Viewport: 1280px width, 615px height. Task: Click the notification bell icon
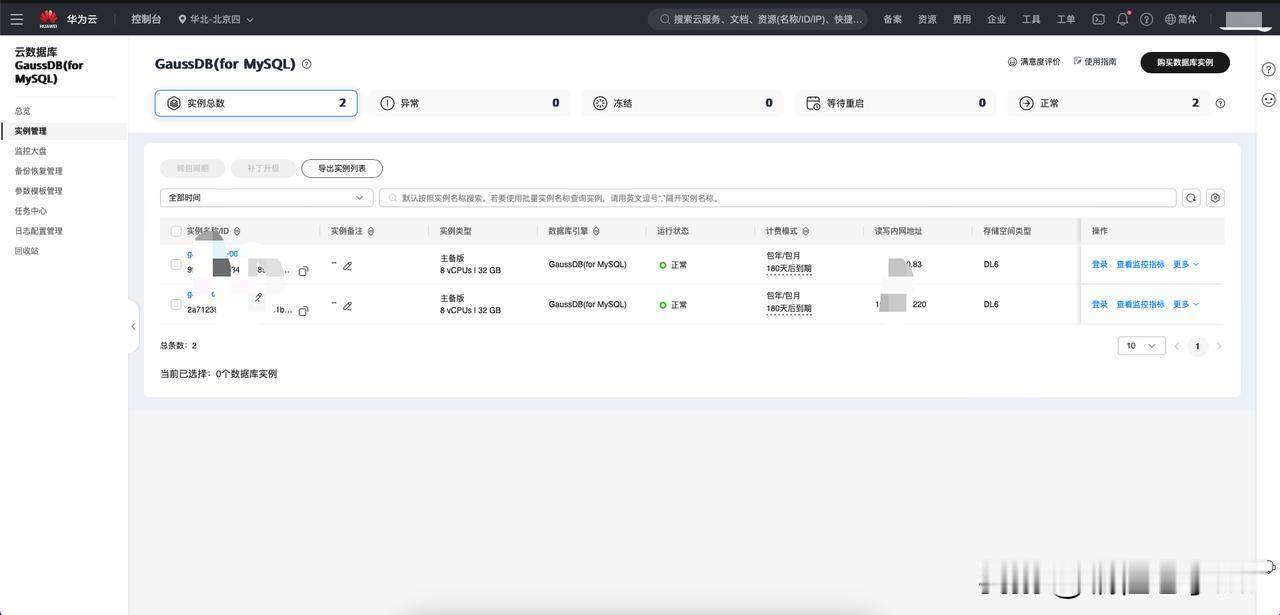[1122, 19]
